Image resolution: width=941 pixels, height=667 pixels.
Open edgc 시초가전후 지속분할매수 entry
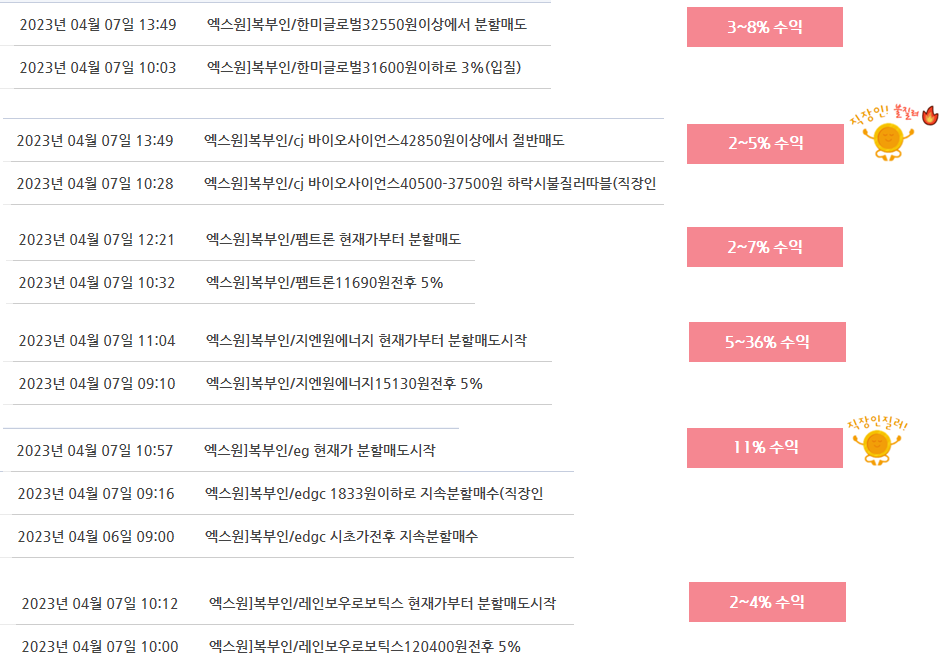(x=341, y=536)
